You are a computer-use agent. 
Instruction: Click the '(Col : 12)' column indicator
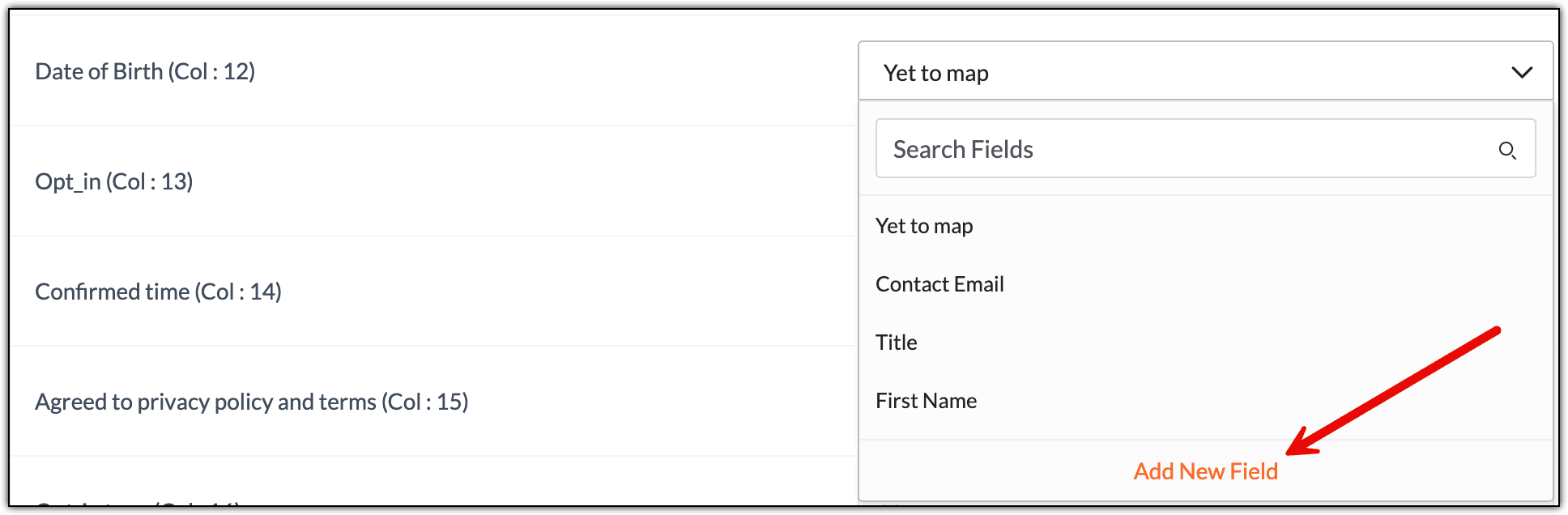point(211,71)
